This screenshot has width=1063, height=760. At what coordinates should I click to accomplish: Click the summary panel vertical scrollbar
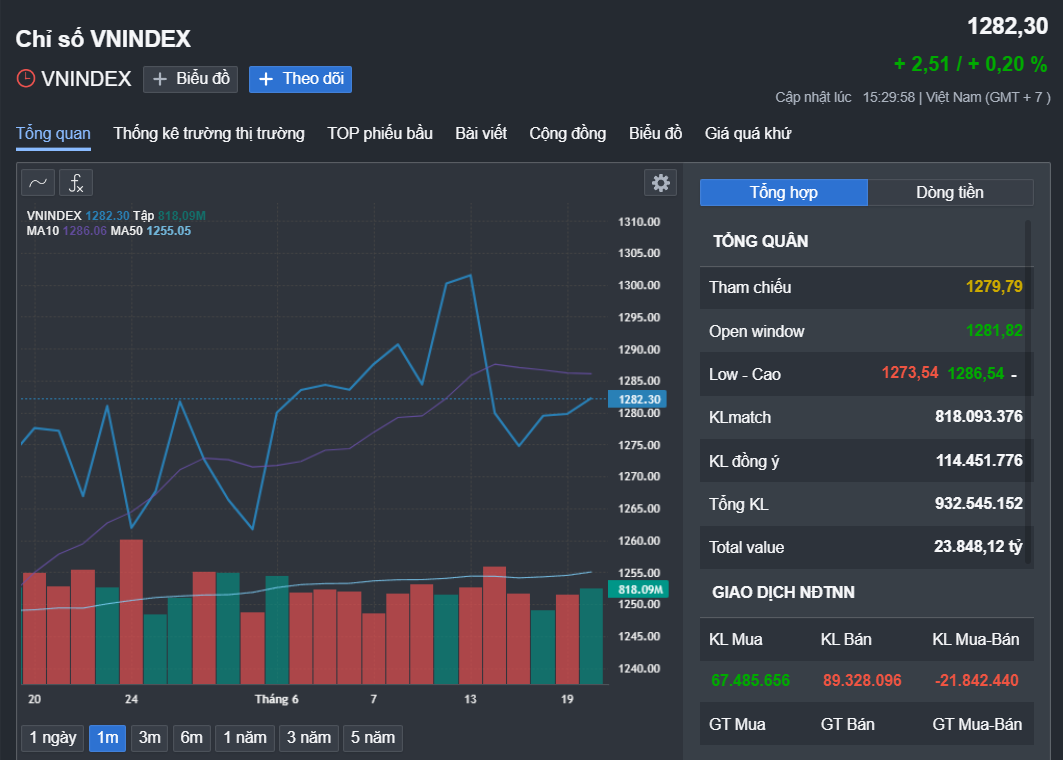(x=1028, y=391)
